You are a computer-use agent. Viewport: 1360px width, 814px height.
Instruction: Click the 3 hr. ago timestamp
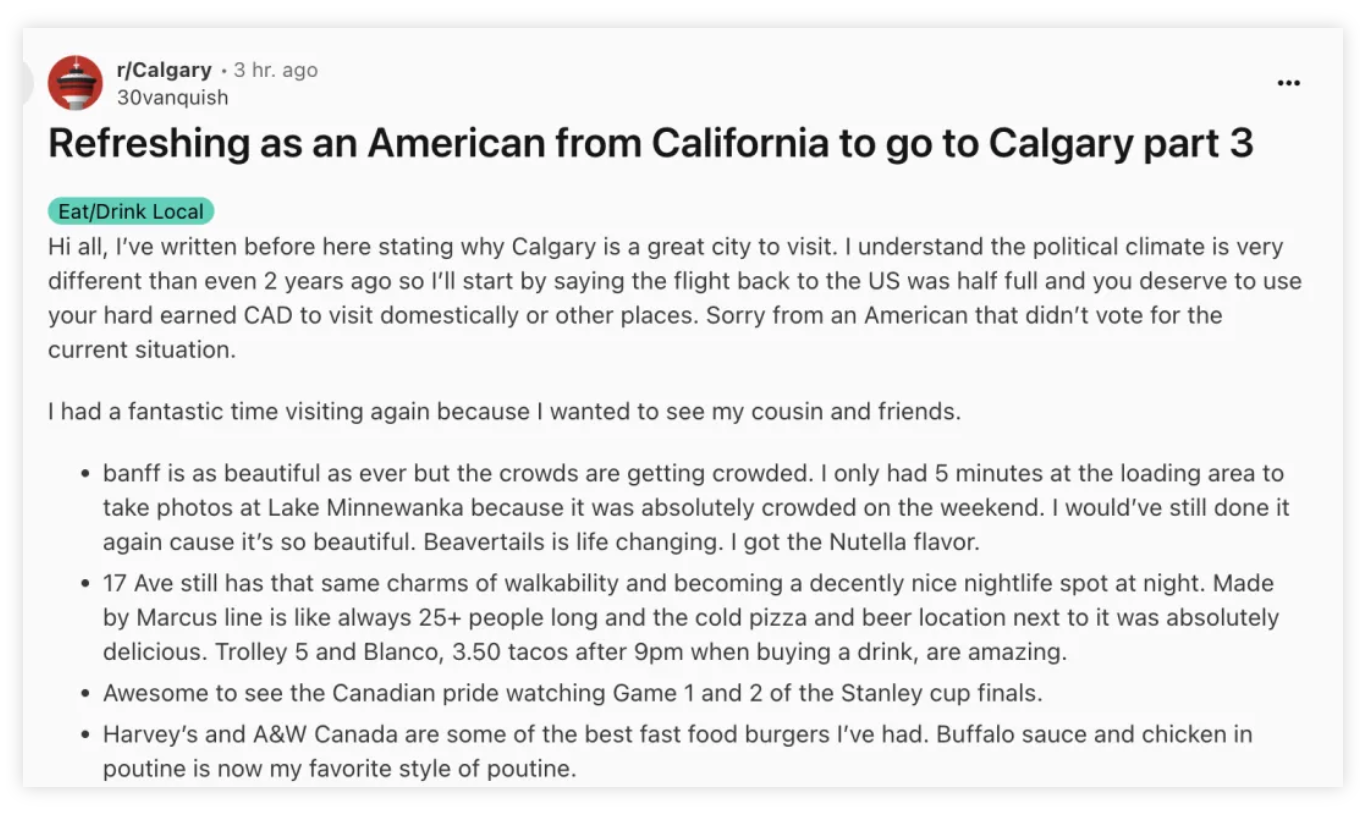[275, 70]
